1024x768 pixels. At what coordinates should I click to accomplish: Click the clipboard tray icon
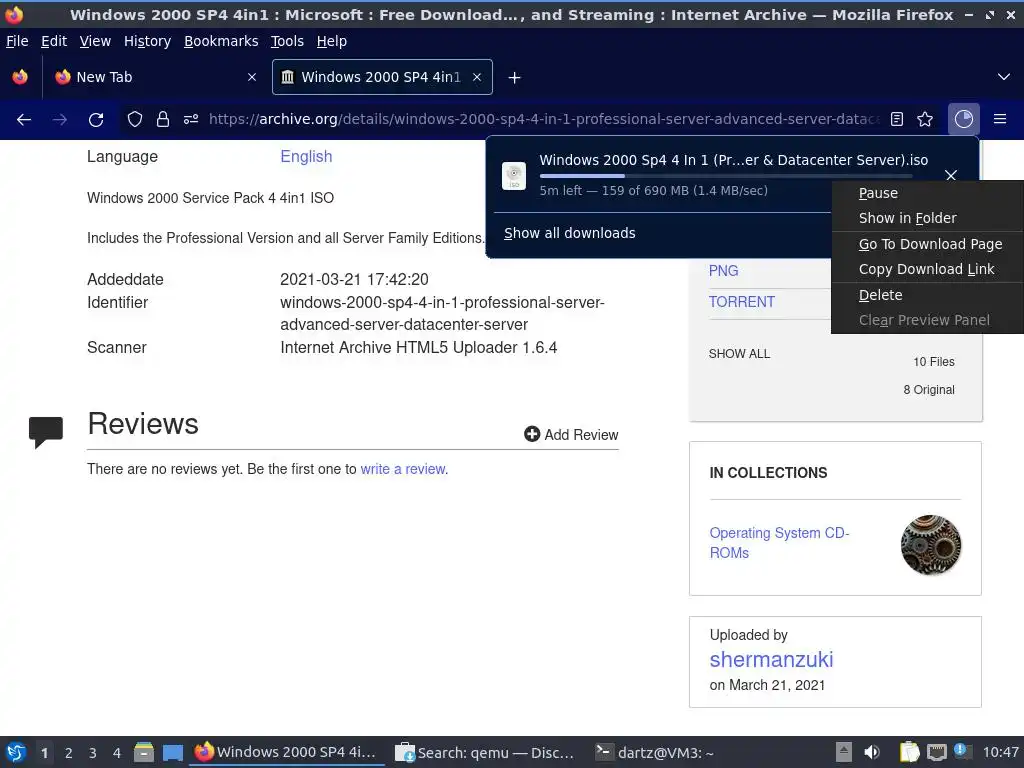click(908, 752)
